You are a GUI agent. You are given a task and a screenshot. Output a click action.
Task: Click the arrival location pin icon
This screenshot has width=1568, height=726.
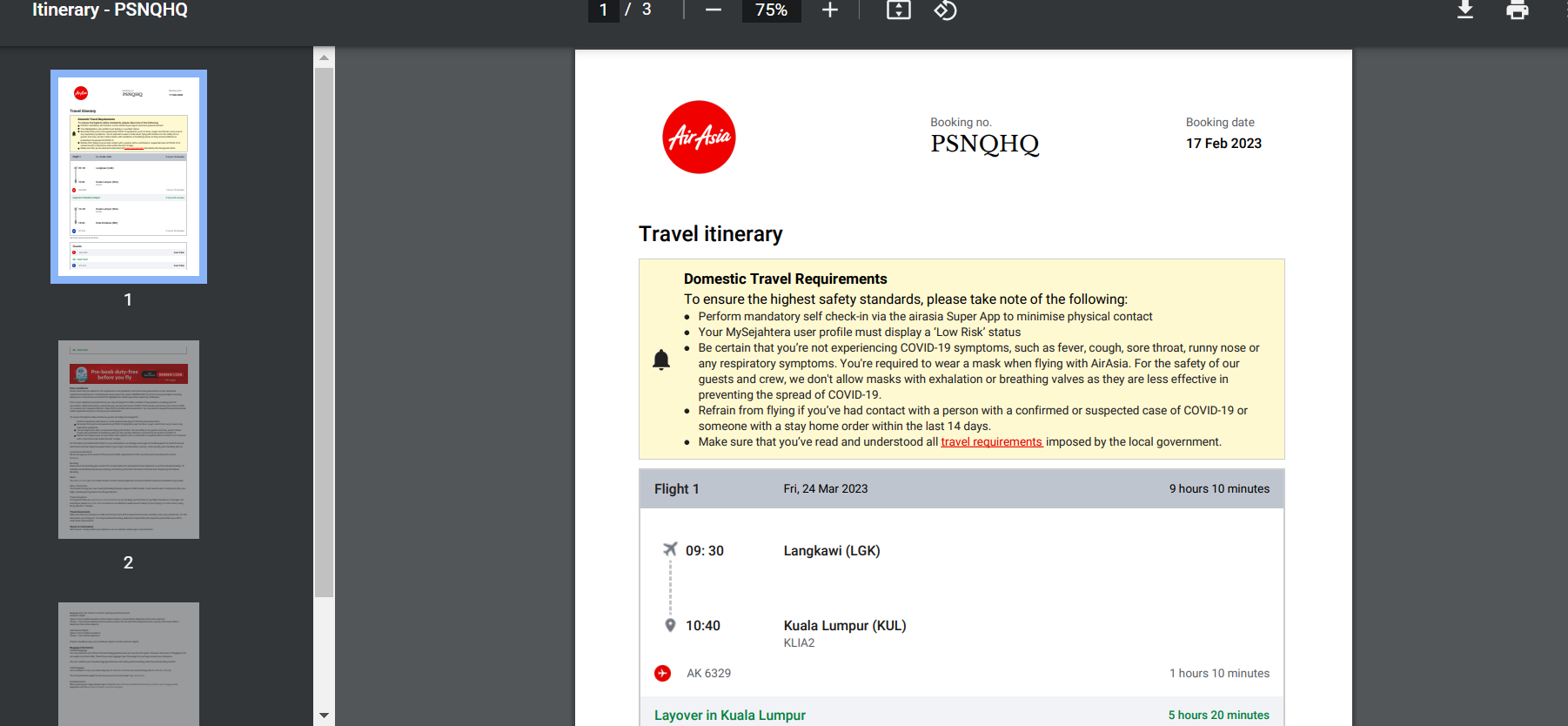pyautogui.click(x=670, y=625)
